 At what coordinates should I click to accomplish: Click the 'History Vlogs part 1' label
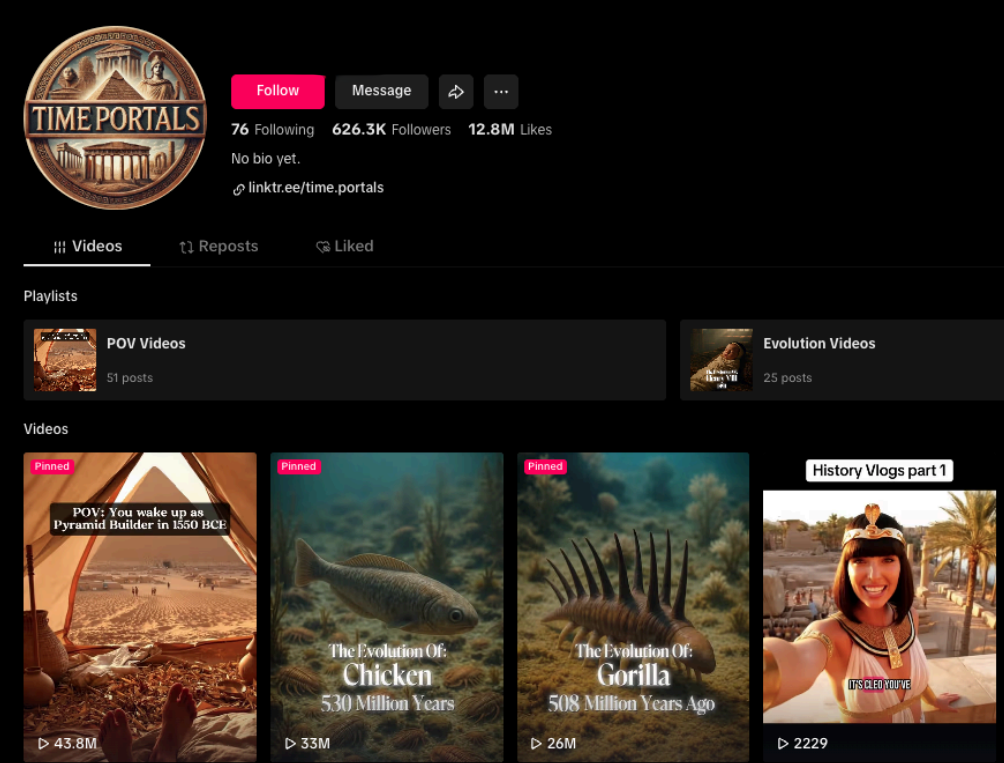tap(879, 470)
